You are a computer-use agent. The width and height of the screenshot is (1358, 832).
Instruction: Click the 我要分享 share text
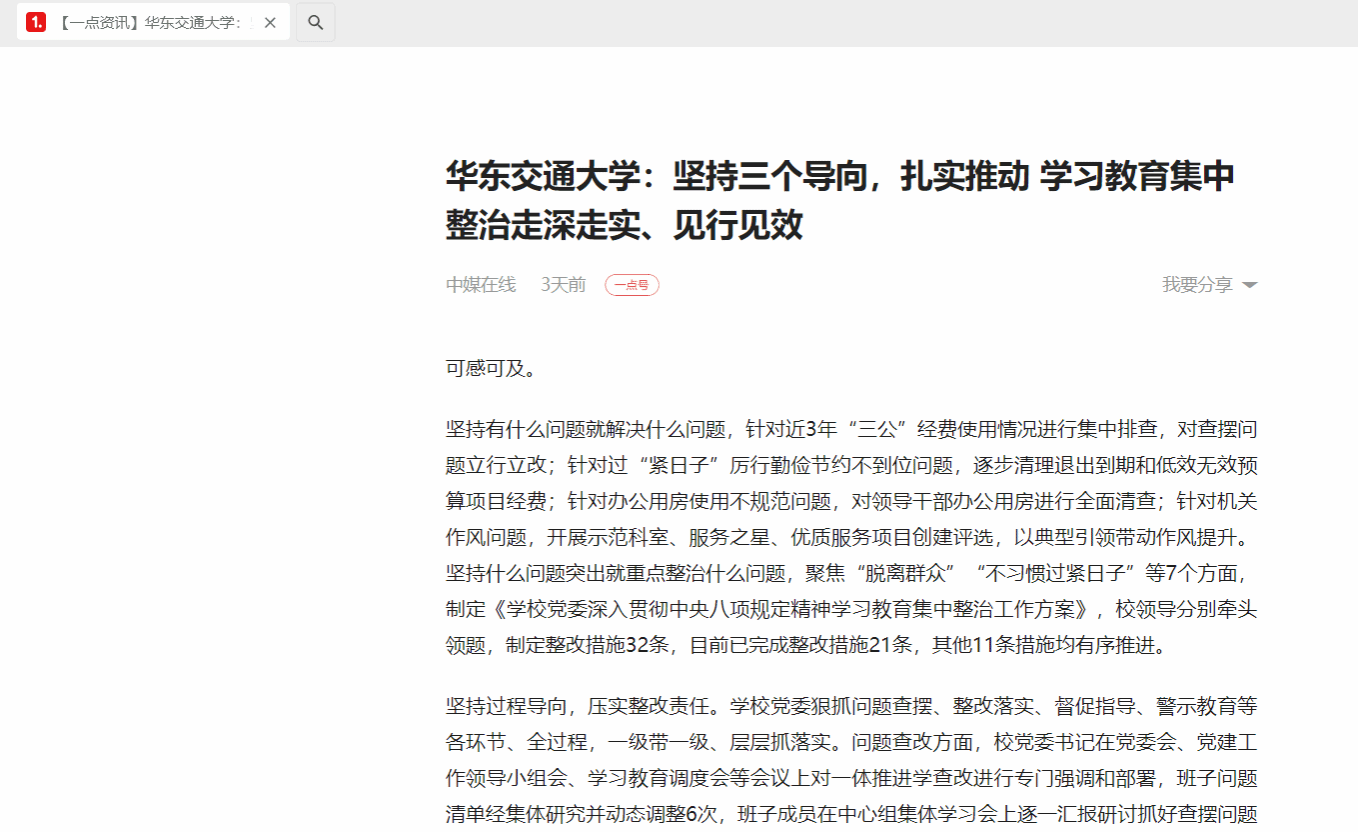point(1197,285)
